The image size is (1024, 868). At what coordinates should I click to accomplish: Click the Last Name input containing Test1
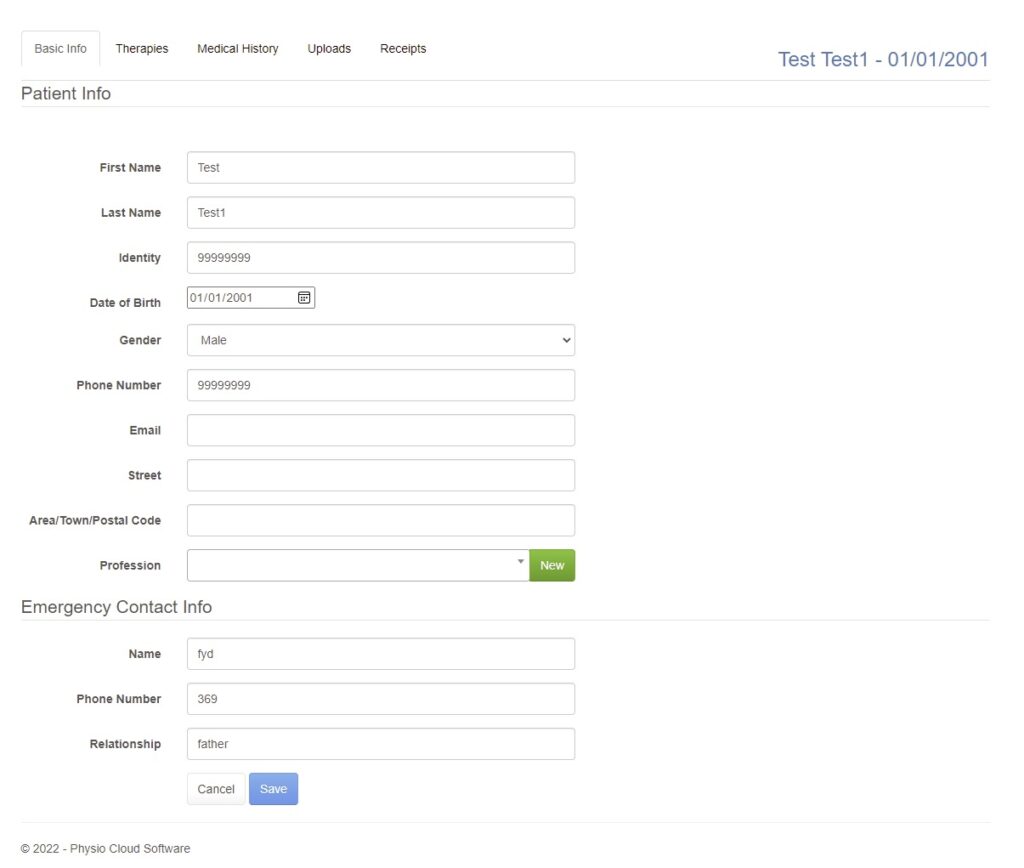tap(381, 213)
